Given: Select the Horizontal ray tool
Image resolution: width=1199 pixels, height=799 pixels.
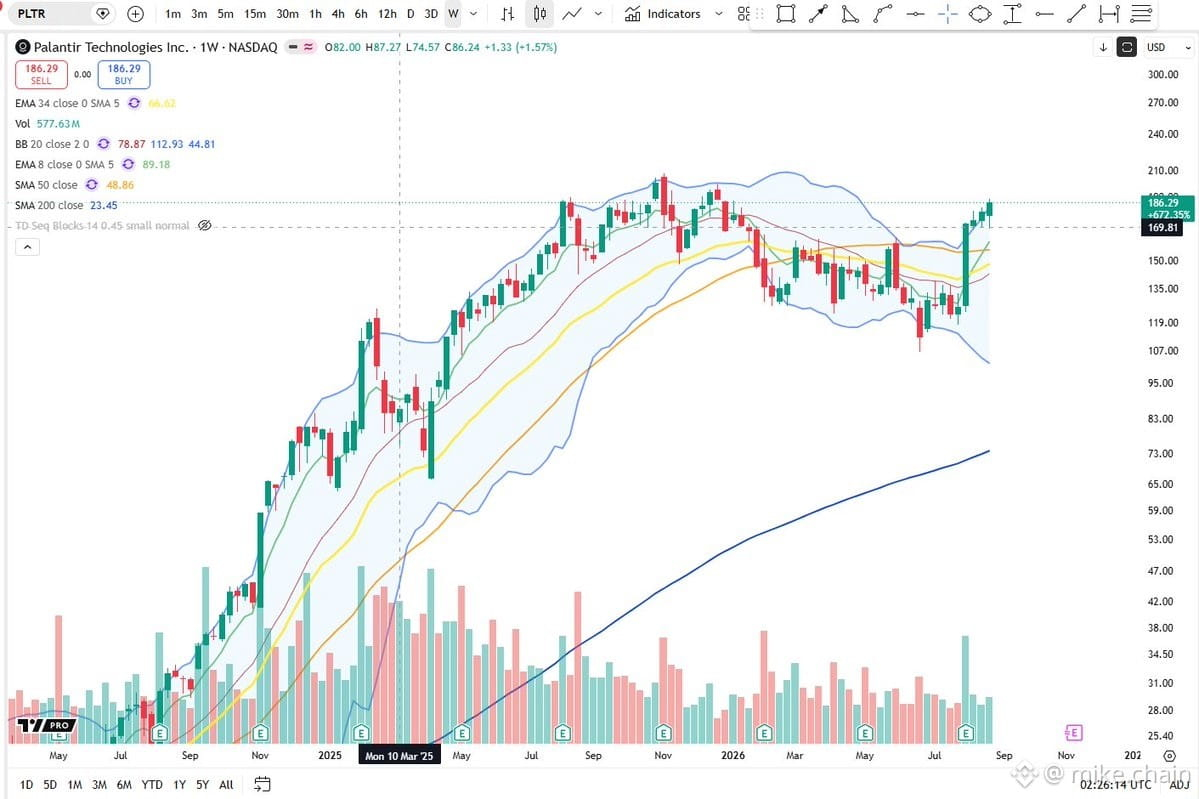Looking at the screenshot, I should [x=1045, y=14].
